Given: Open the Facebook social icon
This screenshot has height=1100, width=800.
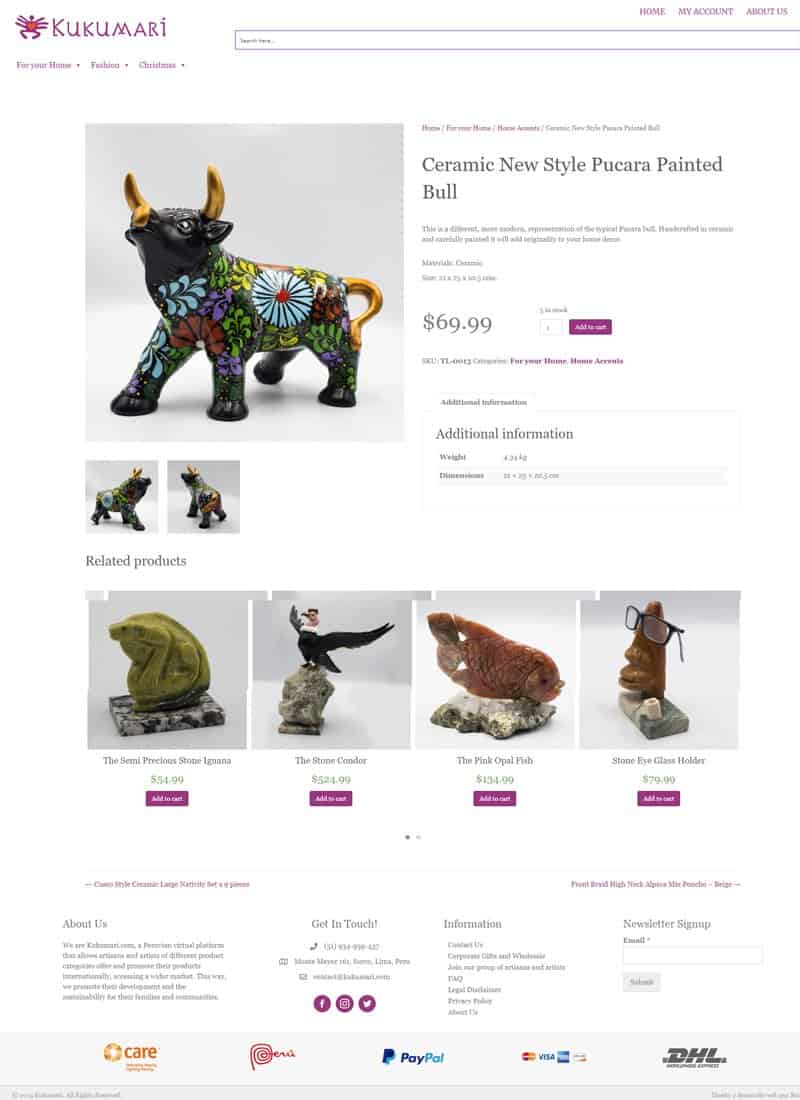Looking at the screenshot, I should [x=322, y=1004].
